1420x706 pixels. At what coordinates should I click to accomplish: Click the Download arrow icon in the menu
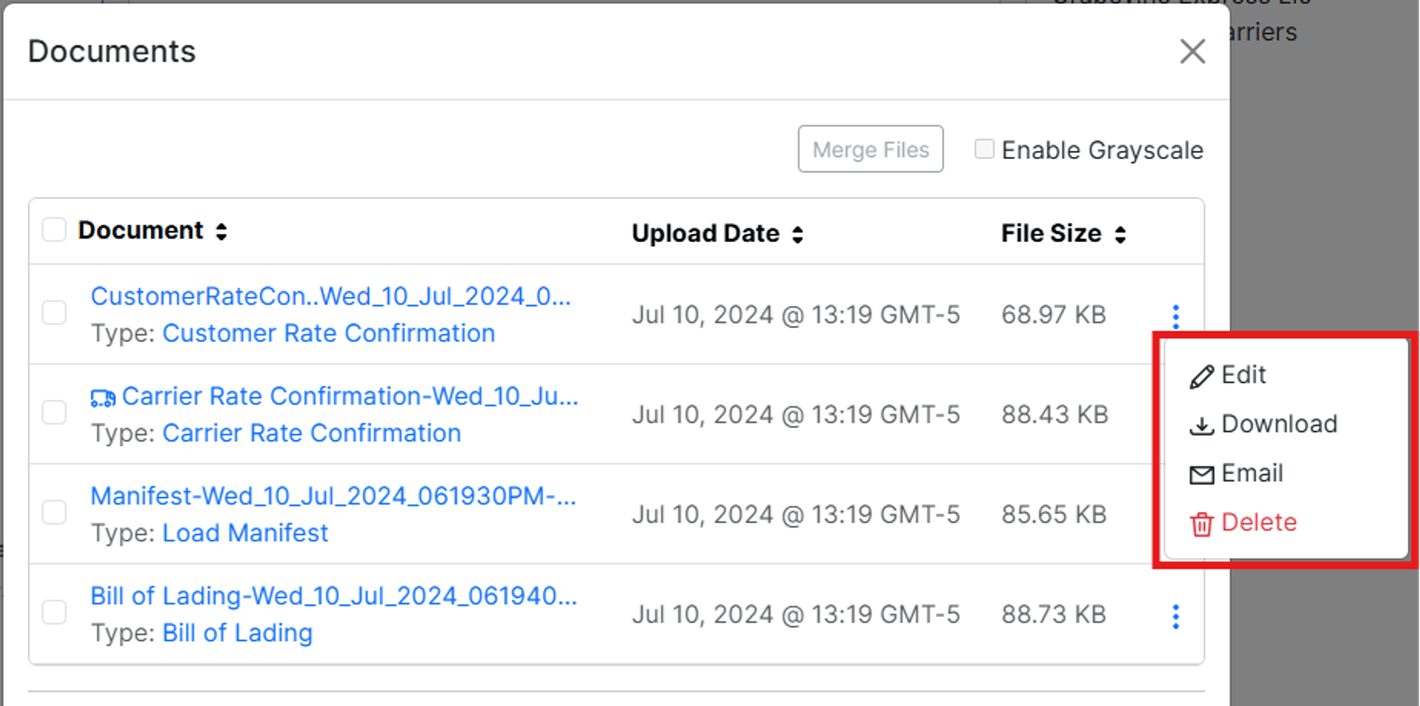pos(1201,425)
